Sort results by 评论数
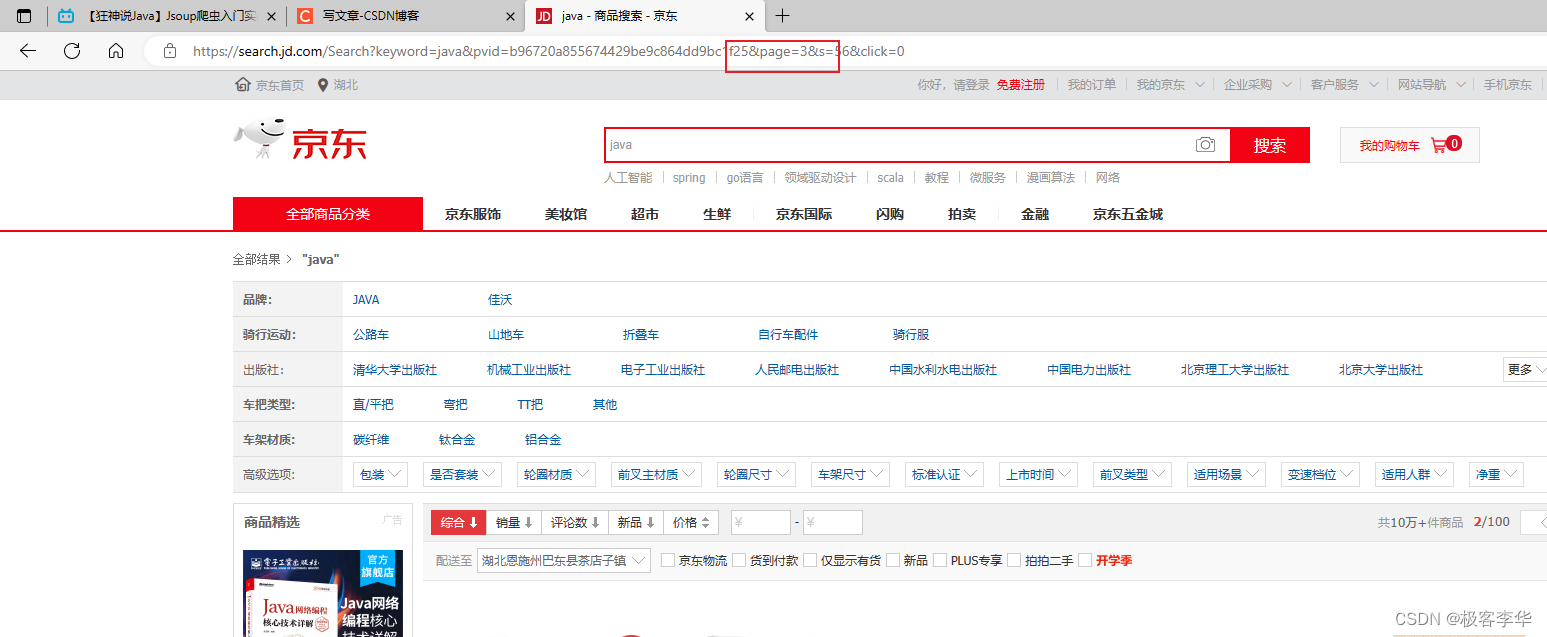Screen dimensions: 1547x637 pos(575,522)
